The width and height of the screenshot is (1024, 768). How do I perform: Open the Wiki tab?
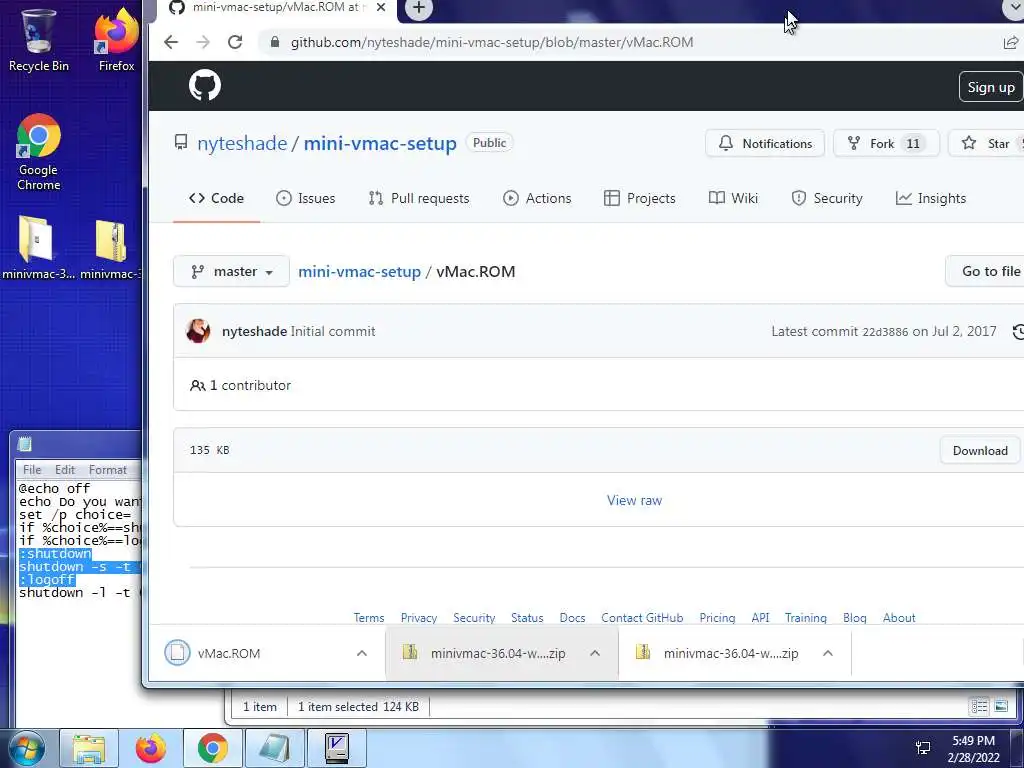pos(733,199)
